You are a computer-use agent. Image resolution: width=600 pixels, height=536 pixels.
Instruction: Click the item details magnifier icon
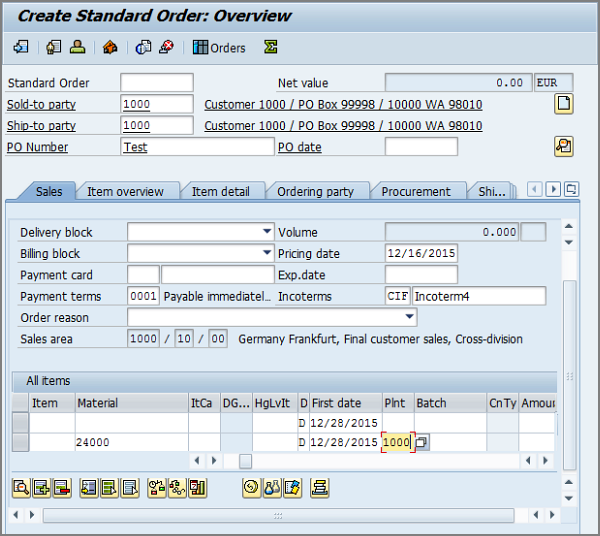[20, 488]
